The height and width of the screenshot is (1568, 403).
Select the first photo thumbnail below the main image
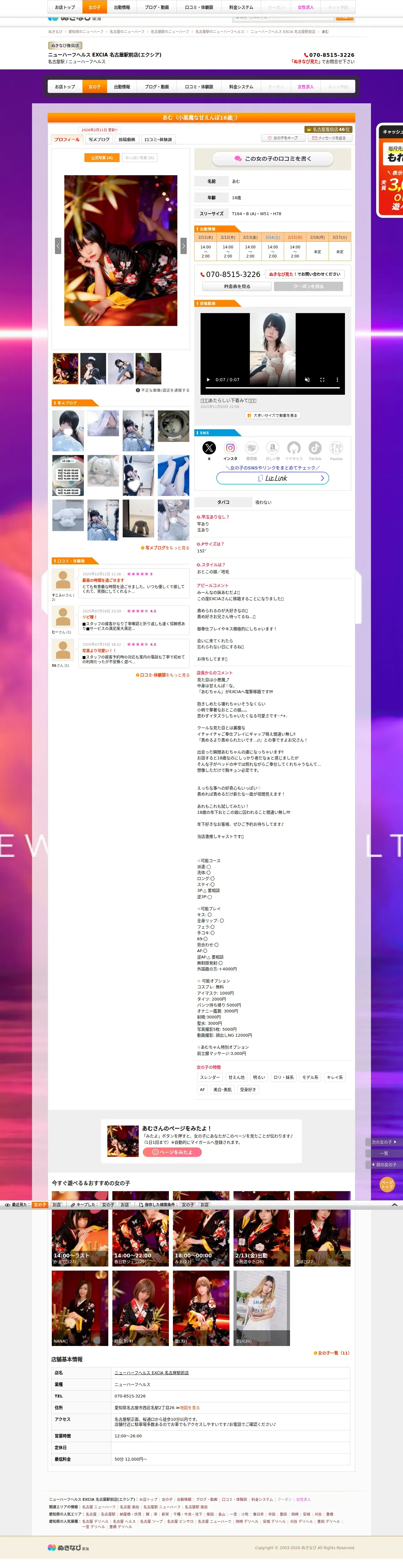coord(65,369)
